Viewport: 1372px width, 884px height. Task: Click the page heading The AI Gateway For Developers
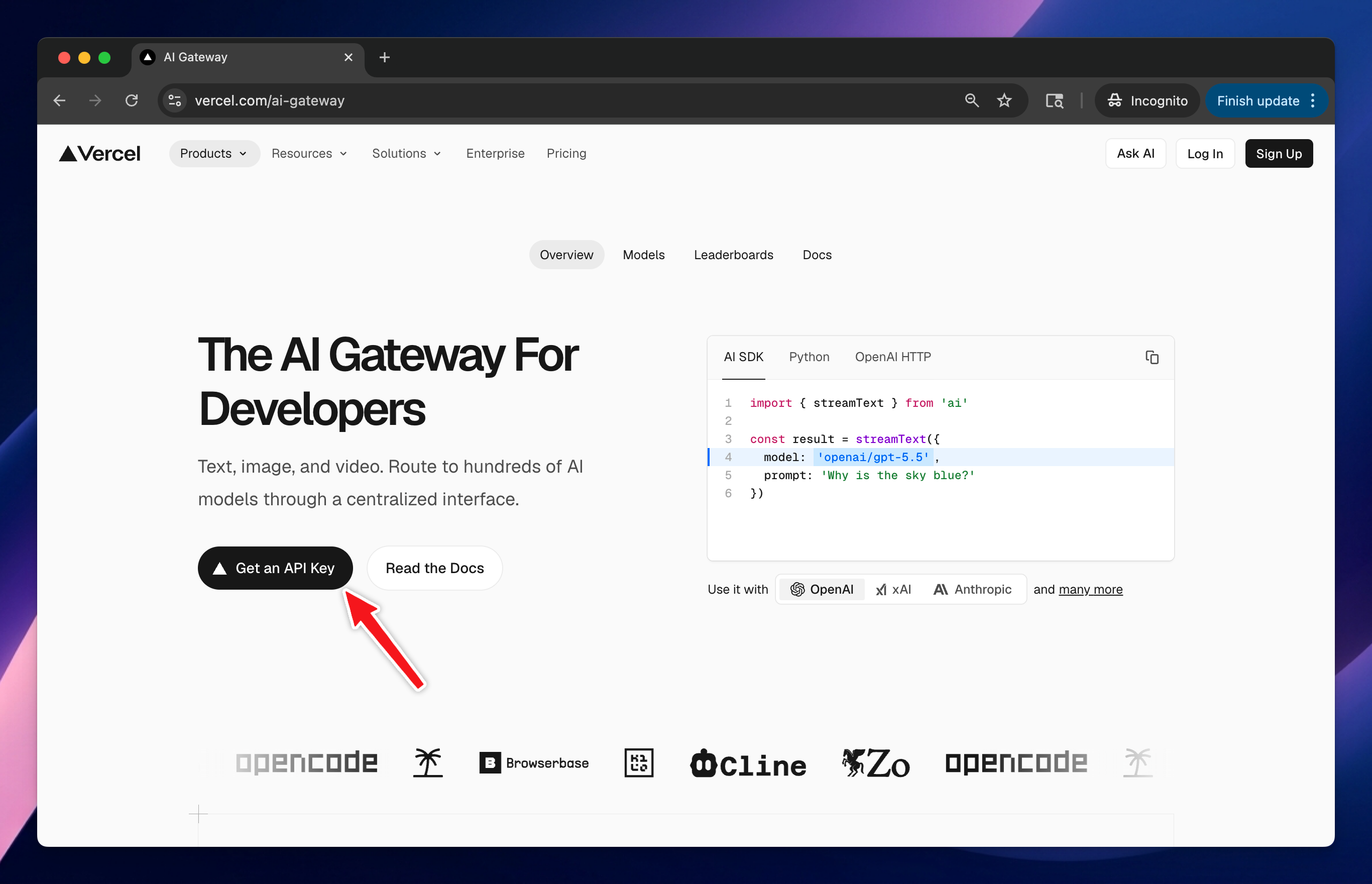(x=389, y=381)
